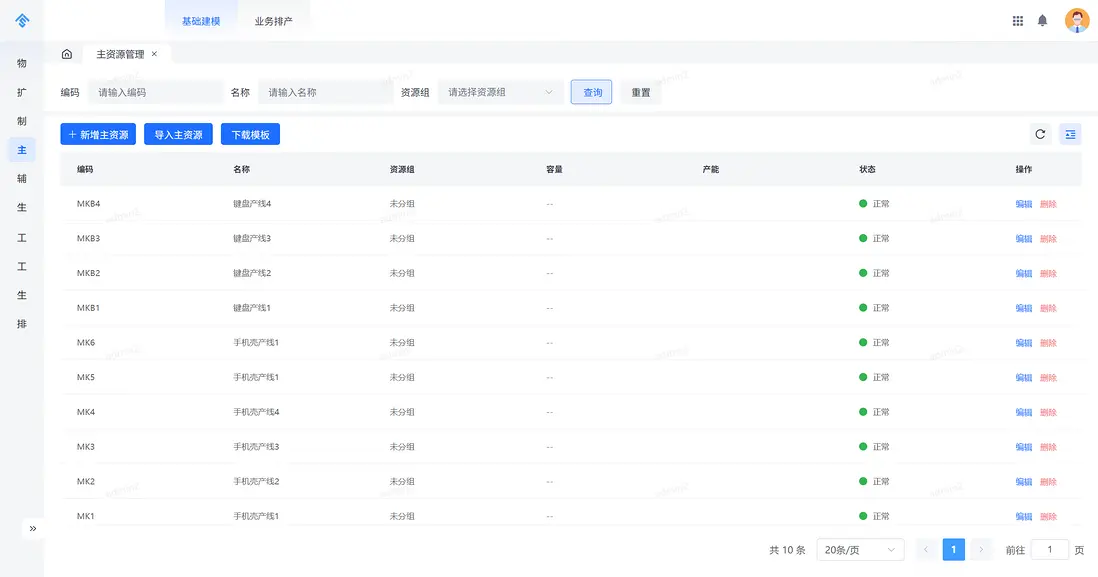Click the 共 10 条 total count text
Viewport: 1098px width, 577px height.
point(787,550)
